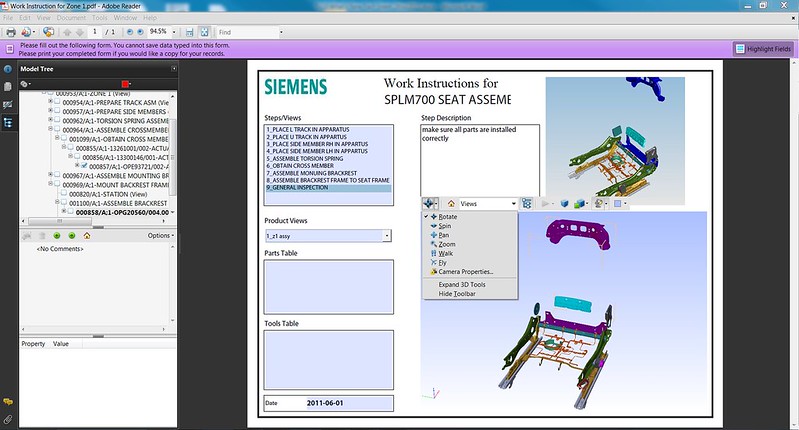Open the File menu
The image size is (799, 430).
pos(8,17)
